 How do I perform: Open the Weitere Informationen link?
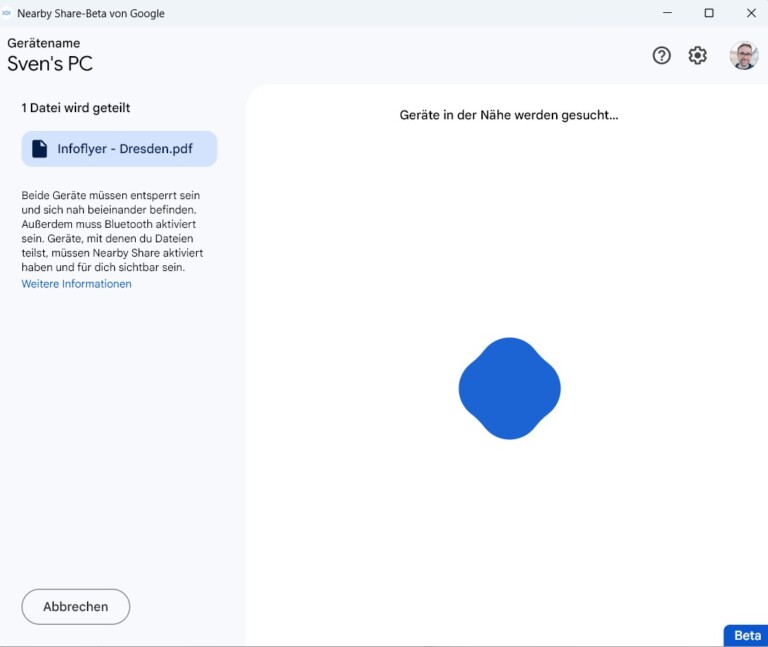76,284
